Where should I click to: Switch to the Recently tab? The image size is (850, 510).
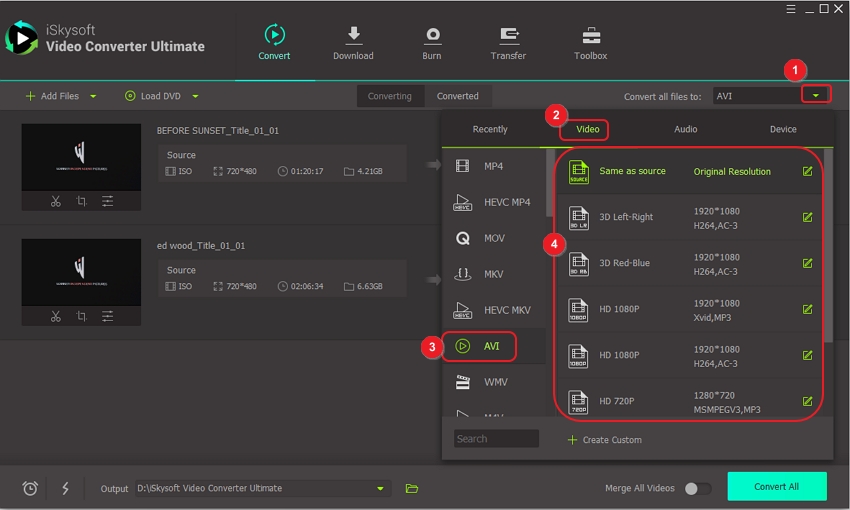(x=490, y=129)
